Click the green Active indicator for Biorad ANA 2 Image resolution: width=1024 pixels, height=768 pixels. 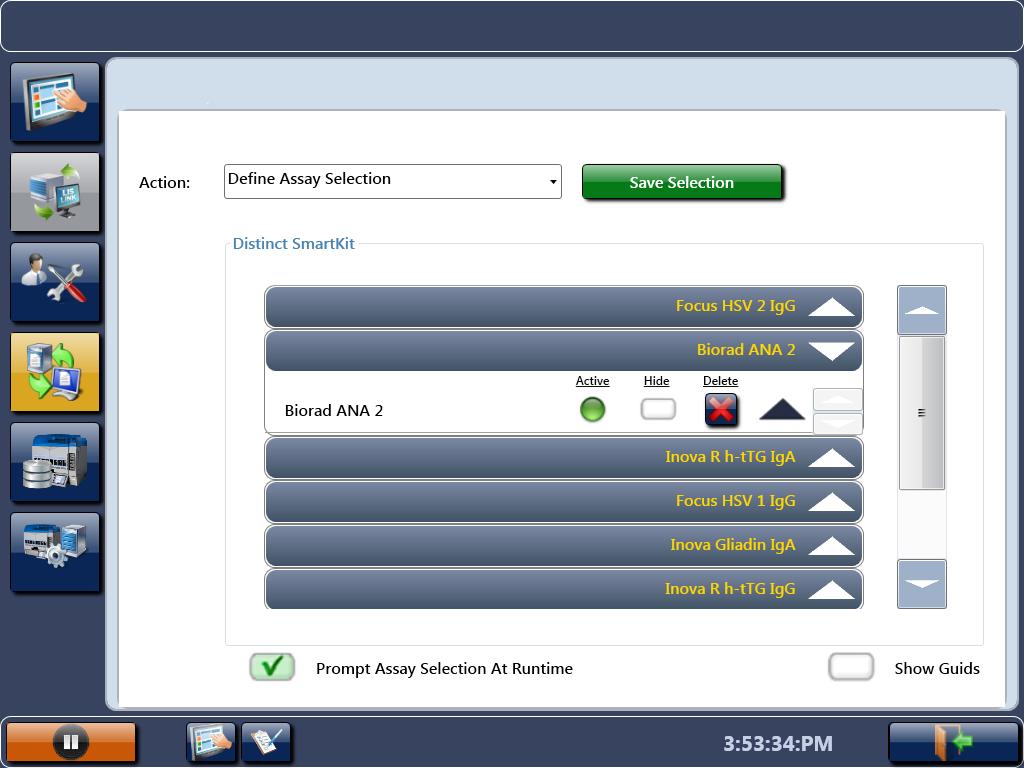(x=592, y=409)
